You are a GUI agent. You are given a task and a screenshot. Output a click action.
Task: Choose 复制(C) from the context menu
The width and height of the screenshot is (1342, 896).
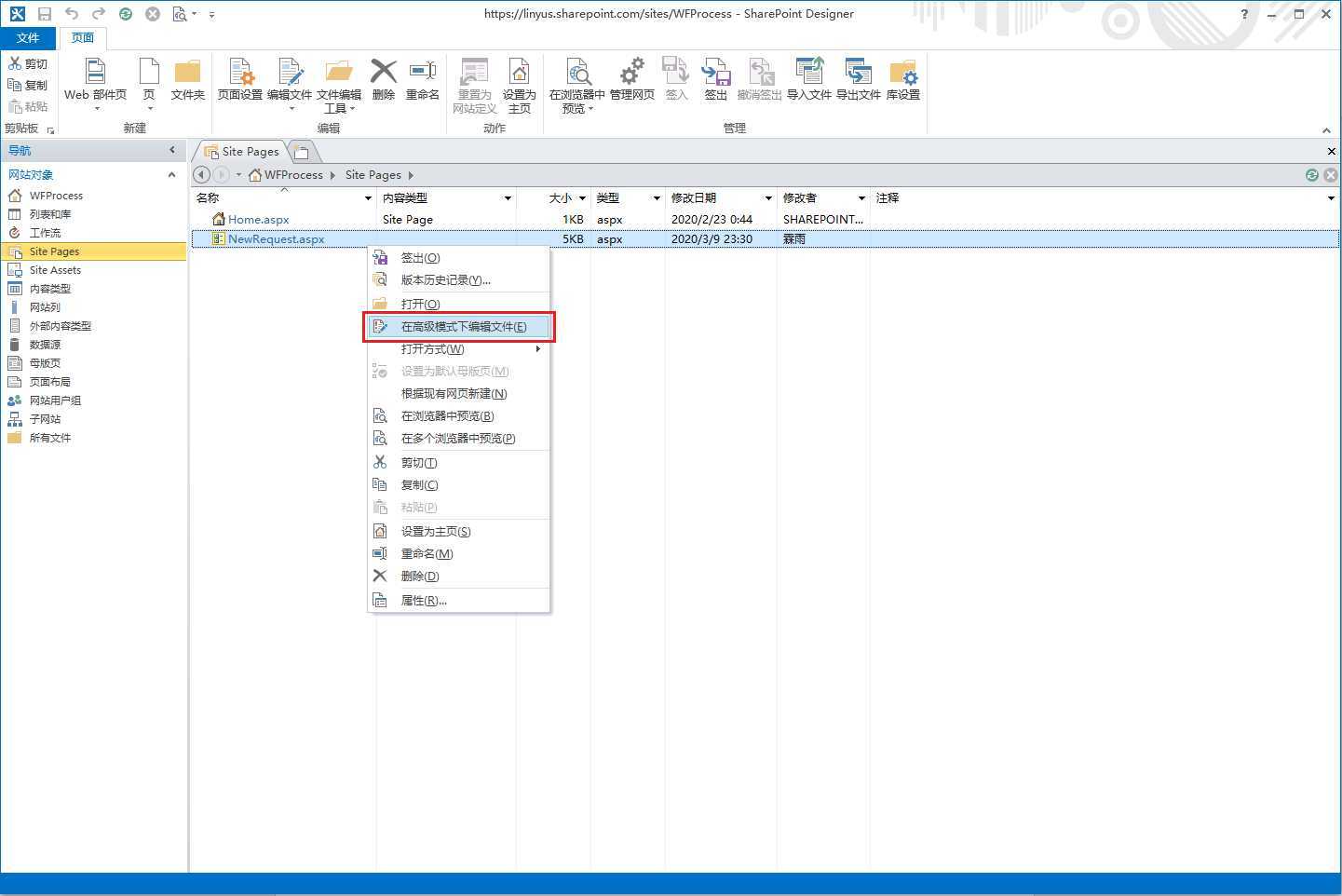pos(458,485)
